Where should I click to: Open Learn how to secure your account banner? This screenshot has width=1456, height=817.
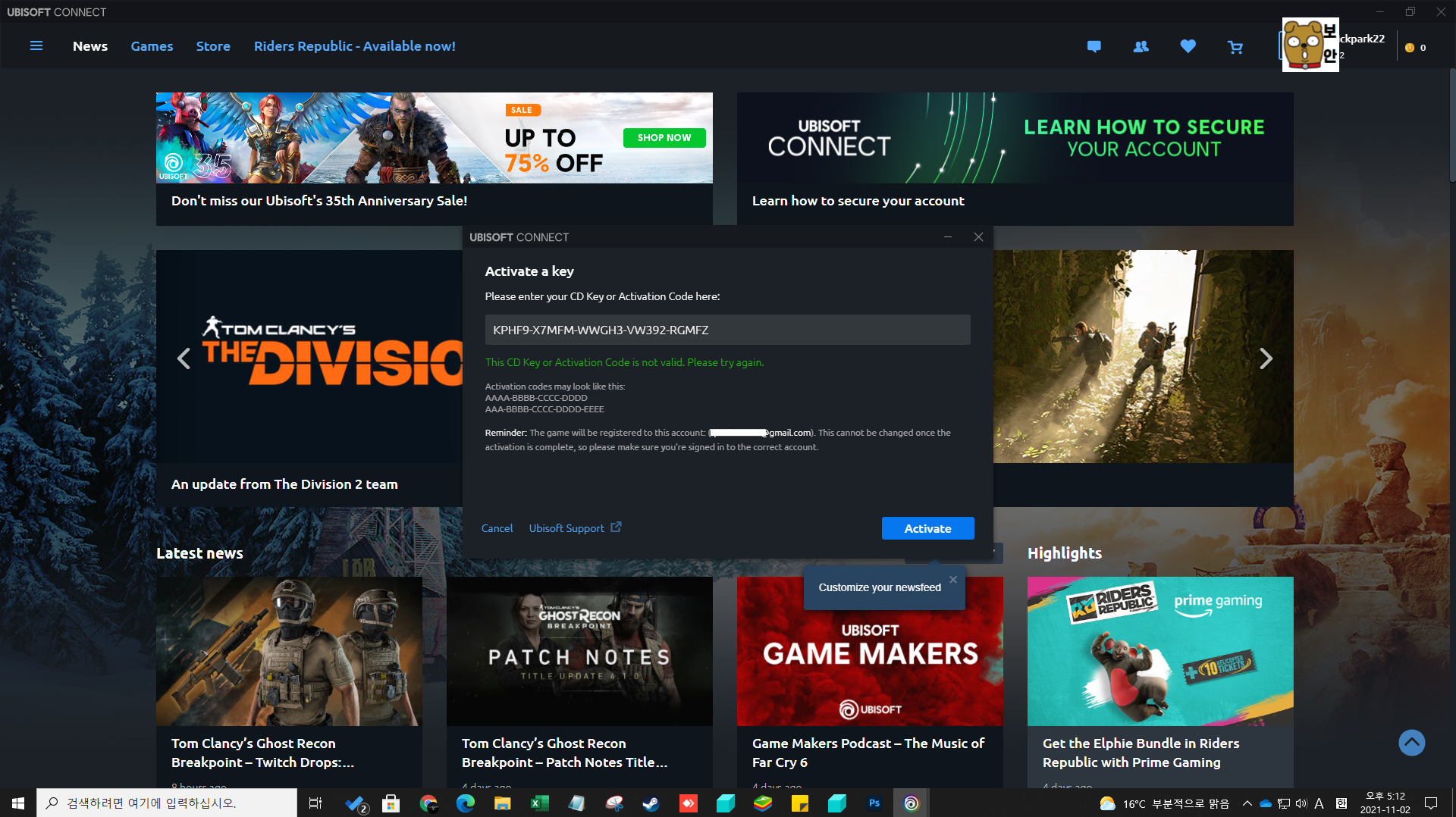[x=1015, y=158]
